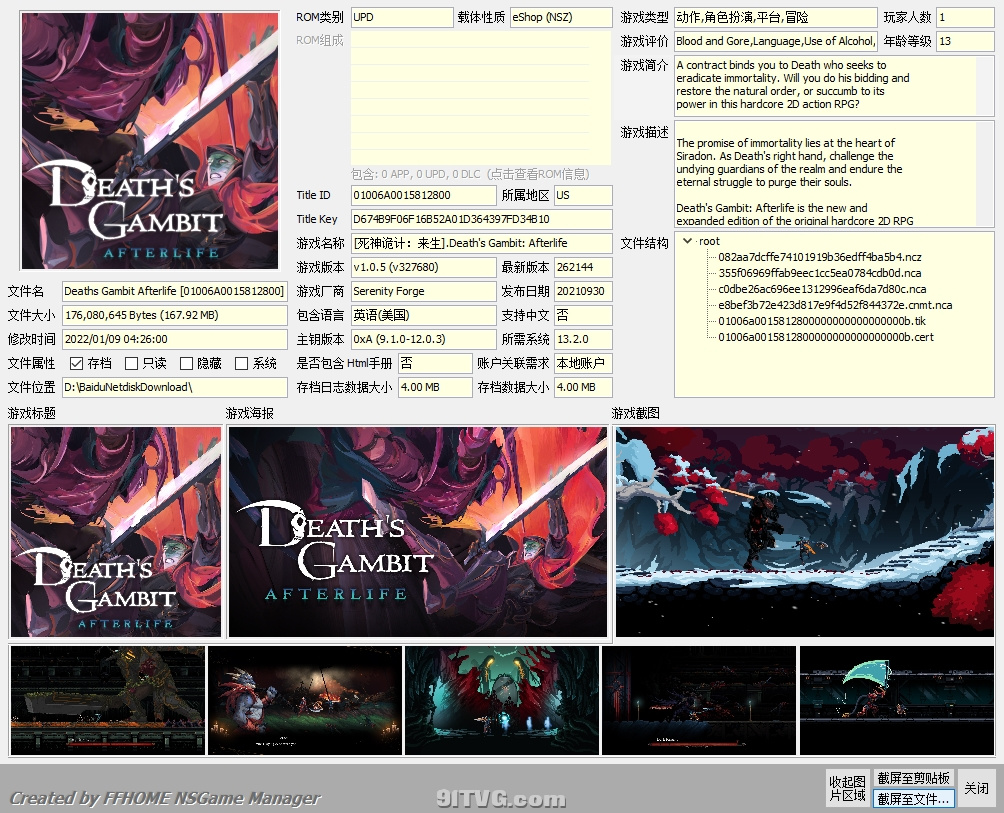Click the 游戏描述 description text box
The height and width of the screenshot is (813, 1004).
[834, 175]
